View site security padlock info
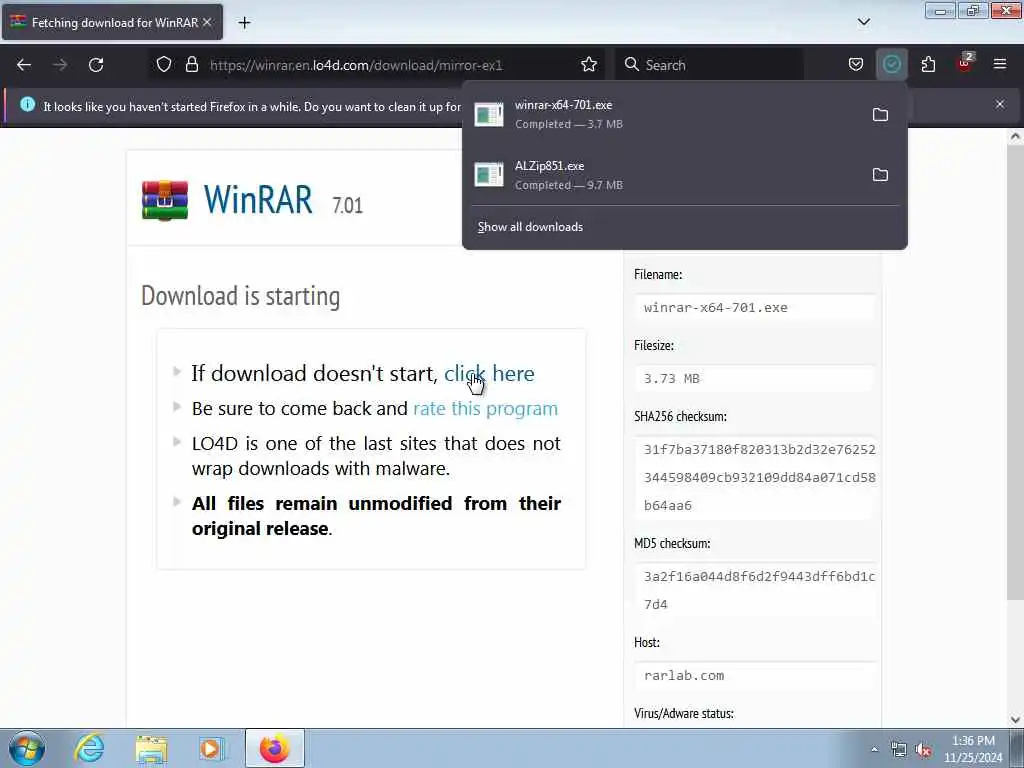This screenshot has width=1024, height=768. 191,64
